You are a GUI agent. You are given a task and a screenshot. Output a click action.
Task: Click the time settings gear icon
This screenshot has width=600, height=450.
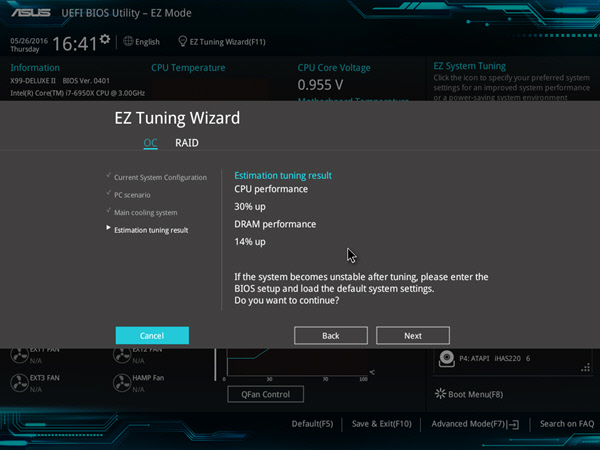point(105,39)
